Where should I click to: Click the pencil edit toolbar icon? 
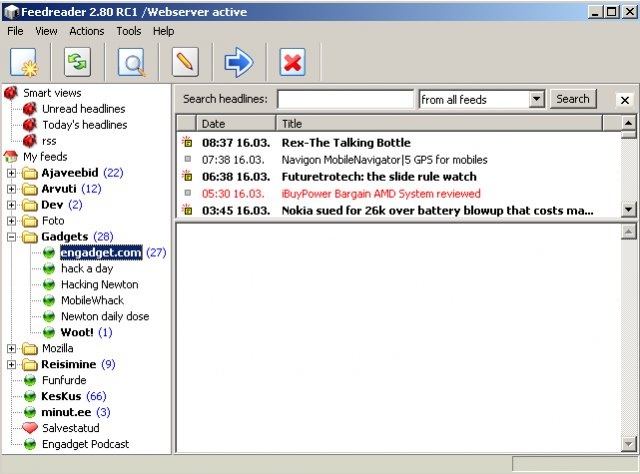pos(185,63)
